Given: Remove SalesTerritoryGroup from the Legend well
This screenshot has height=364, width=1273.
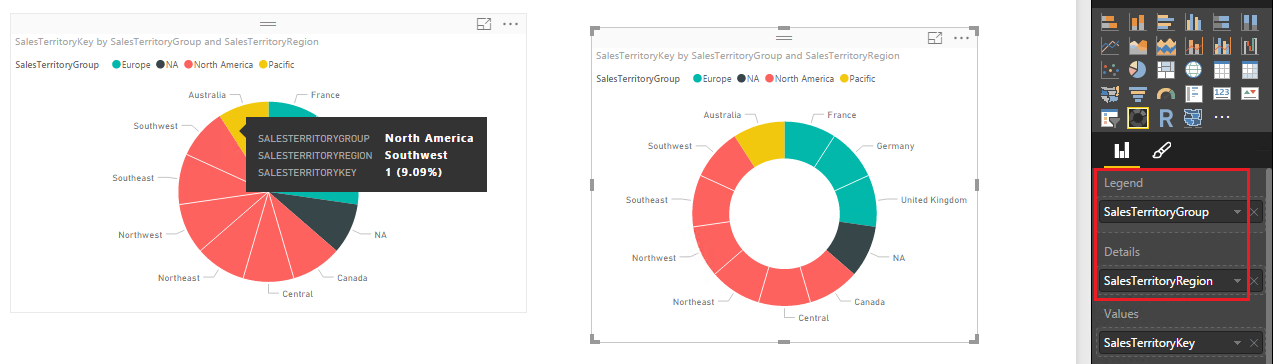Looking at the screenshot, I should [1255, 212].
